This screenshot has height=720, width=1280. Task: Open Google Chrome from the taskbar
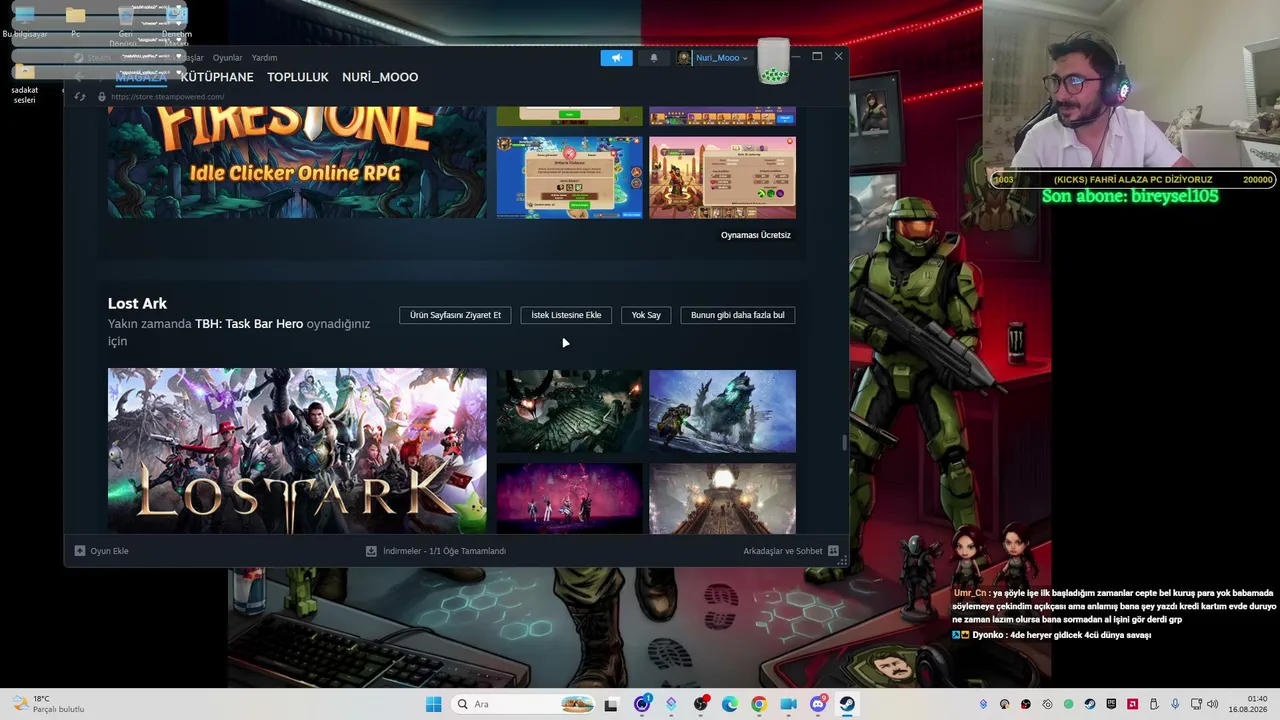point(759,704)
